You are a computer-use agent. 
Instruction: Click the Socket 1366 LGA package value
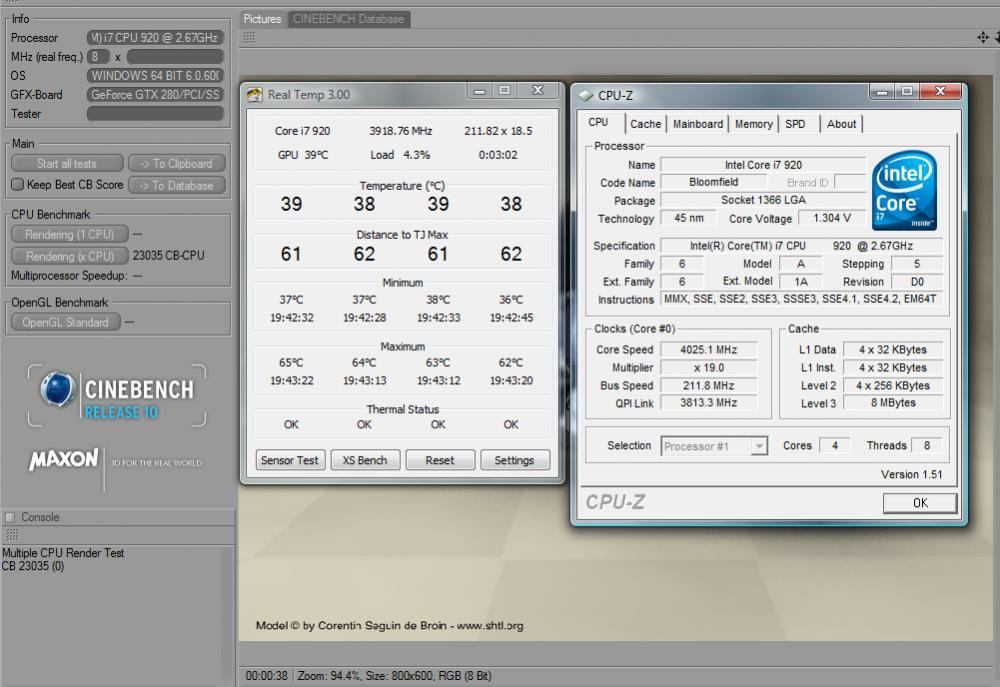pos(763,200)
